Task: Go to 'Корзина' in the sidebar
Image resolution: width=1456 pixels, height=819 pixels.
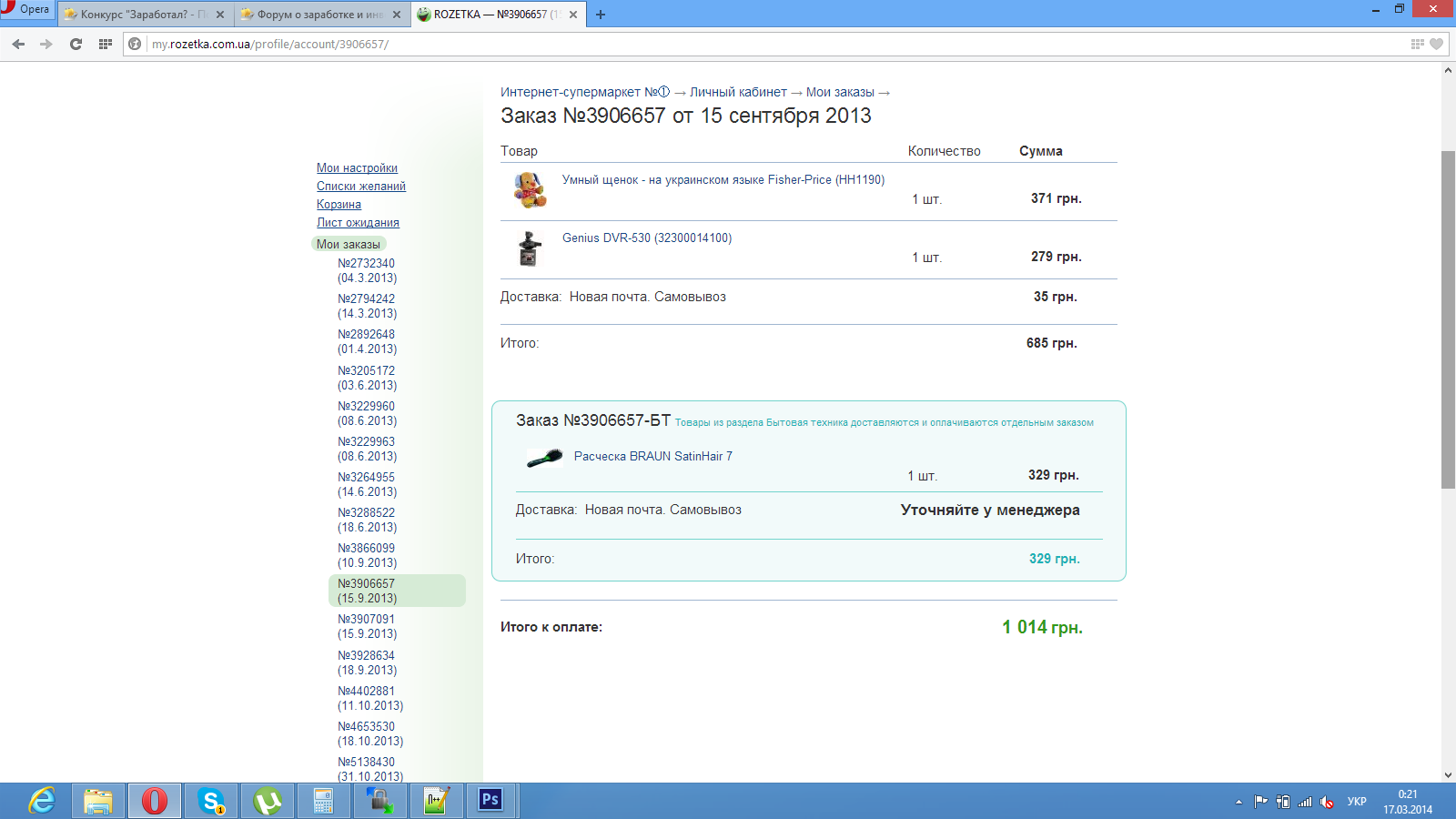Action: coord(339,205)
